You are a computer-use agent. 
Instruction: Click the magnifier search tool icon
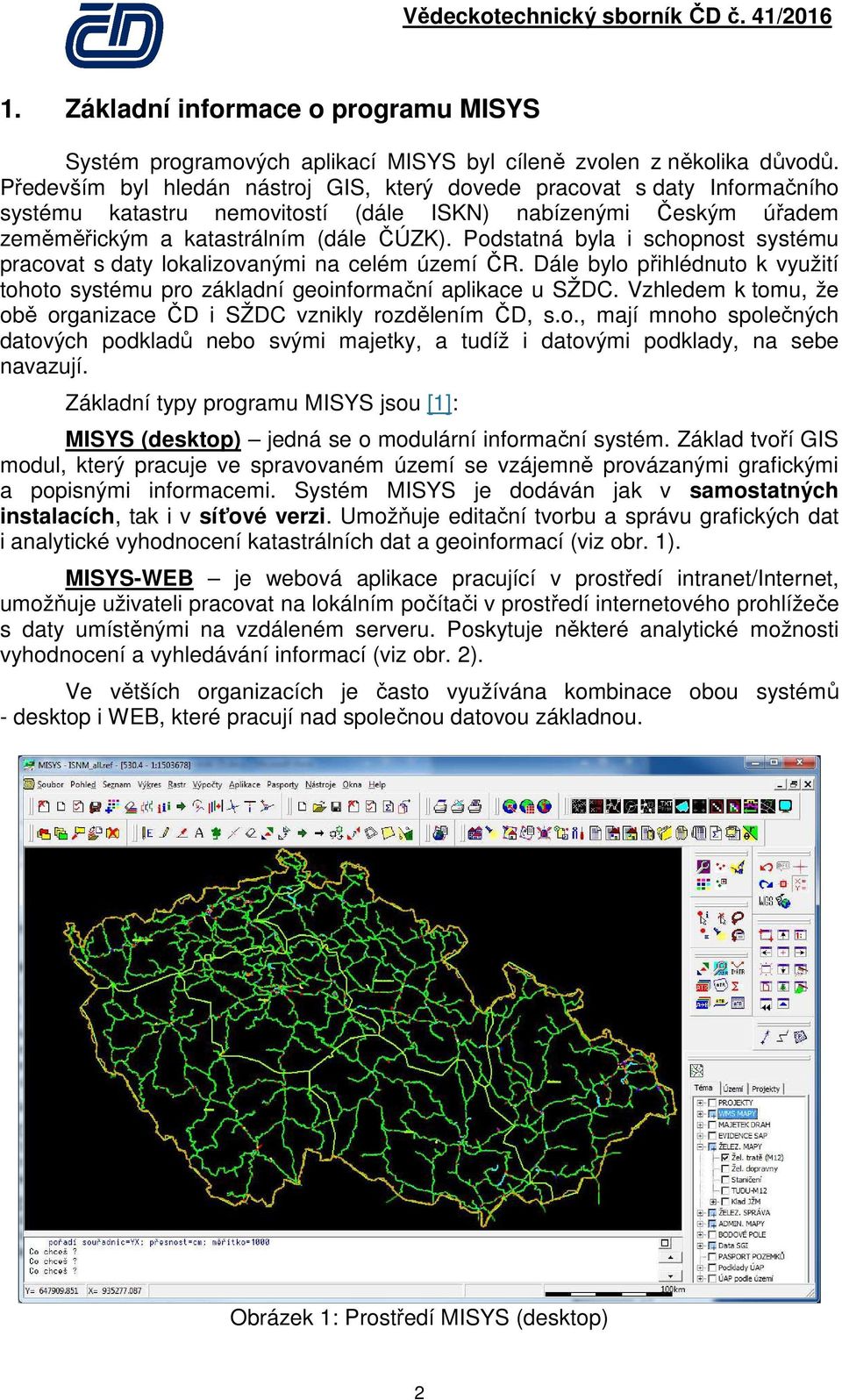click(x=703, y=867)
